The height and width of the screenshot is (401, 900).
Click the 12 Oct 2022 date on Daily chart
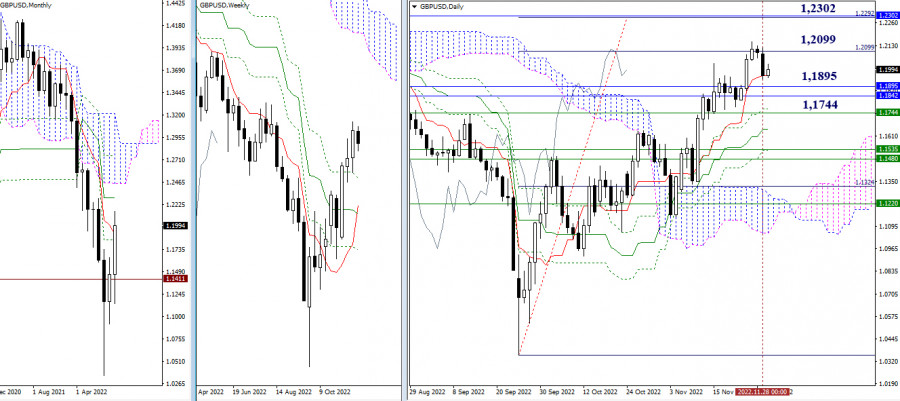[600, 393]
